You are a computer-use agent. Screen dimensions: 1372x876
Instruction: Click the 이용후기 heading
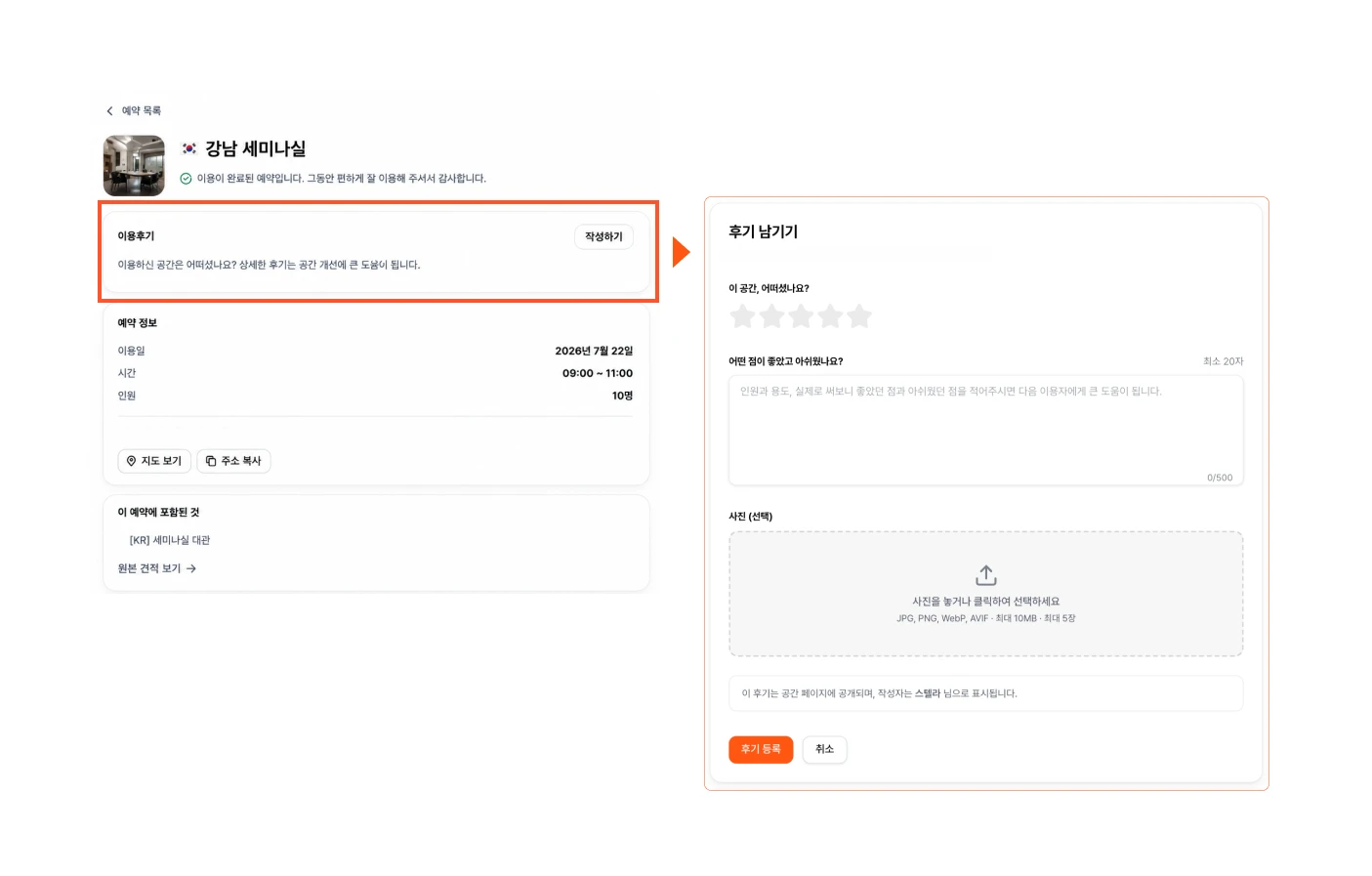(136, 236)
